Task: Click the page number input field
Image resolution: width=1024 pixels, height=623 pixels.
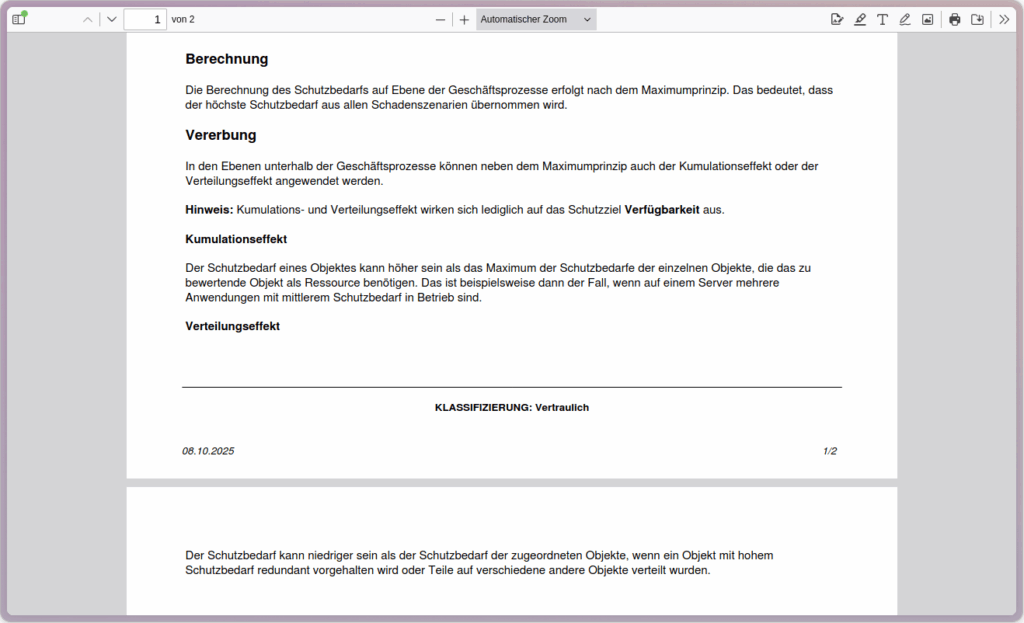Action: coord(145,19)
